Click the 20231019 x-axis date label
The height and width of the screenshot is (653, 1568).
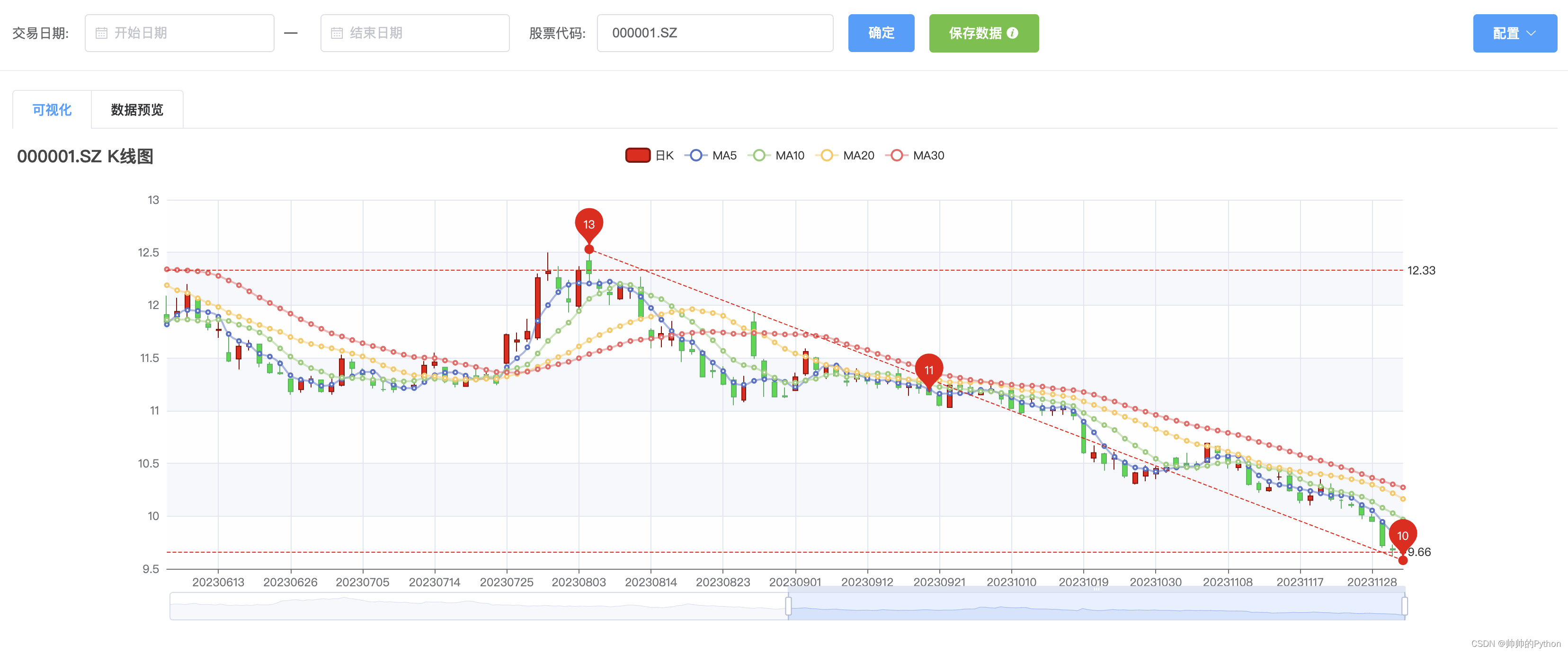coord(1084,582)
